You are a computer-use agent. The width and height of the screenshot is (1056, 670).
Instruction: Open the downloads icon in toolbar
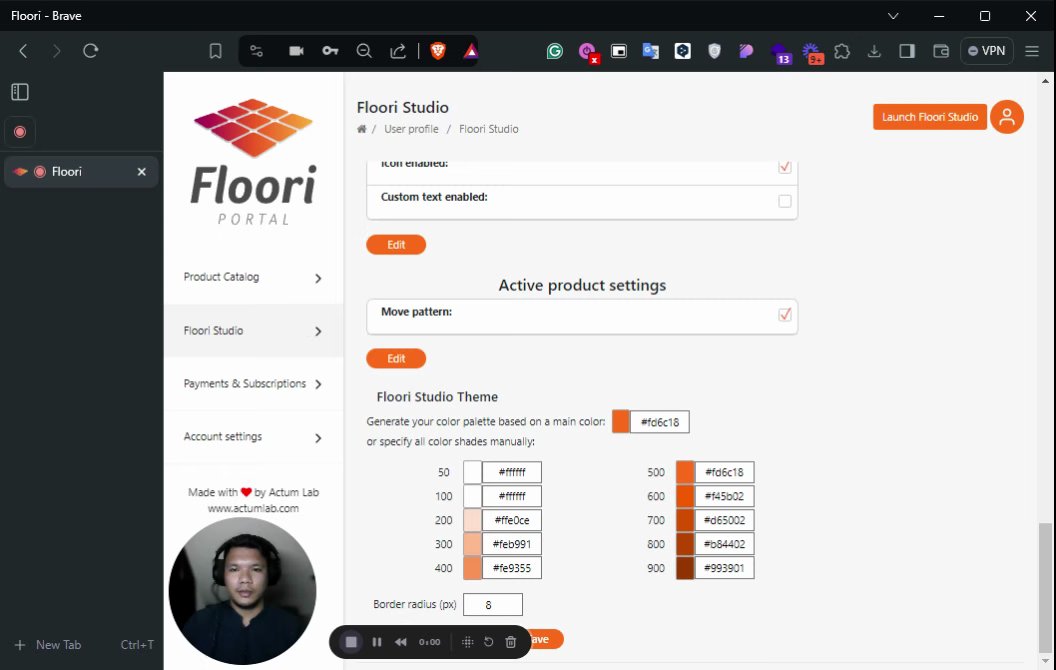pos(874,51)
